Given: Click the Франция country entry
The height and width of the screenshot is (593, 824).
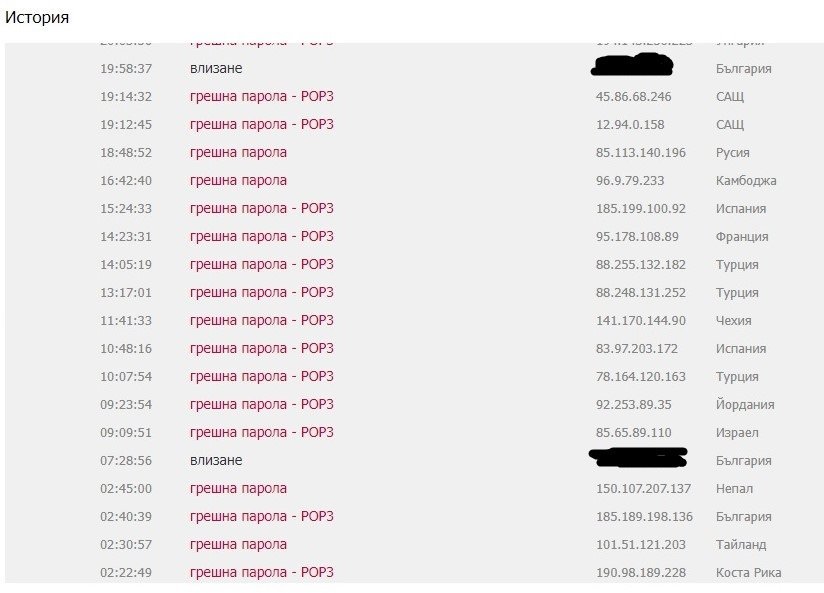Looking at the screenshot, I should [x=742, y=237].
